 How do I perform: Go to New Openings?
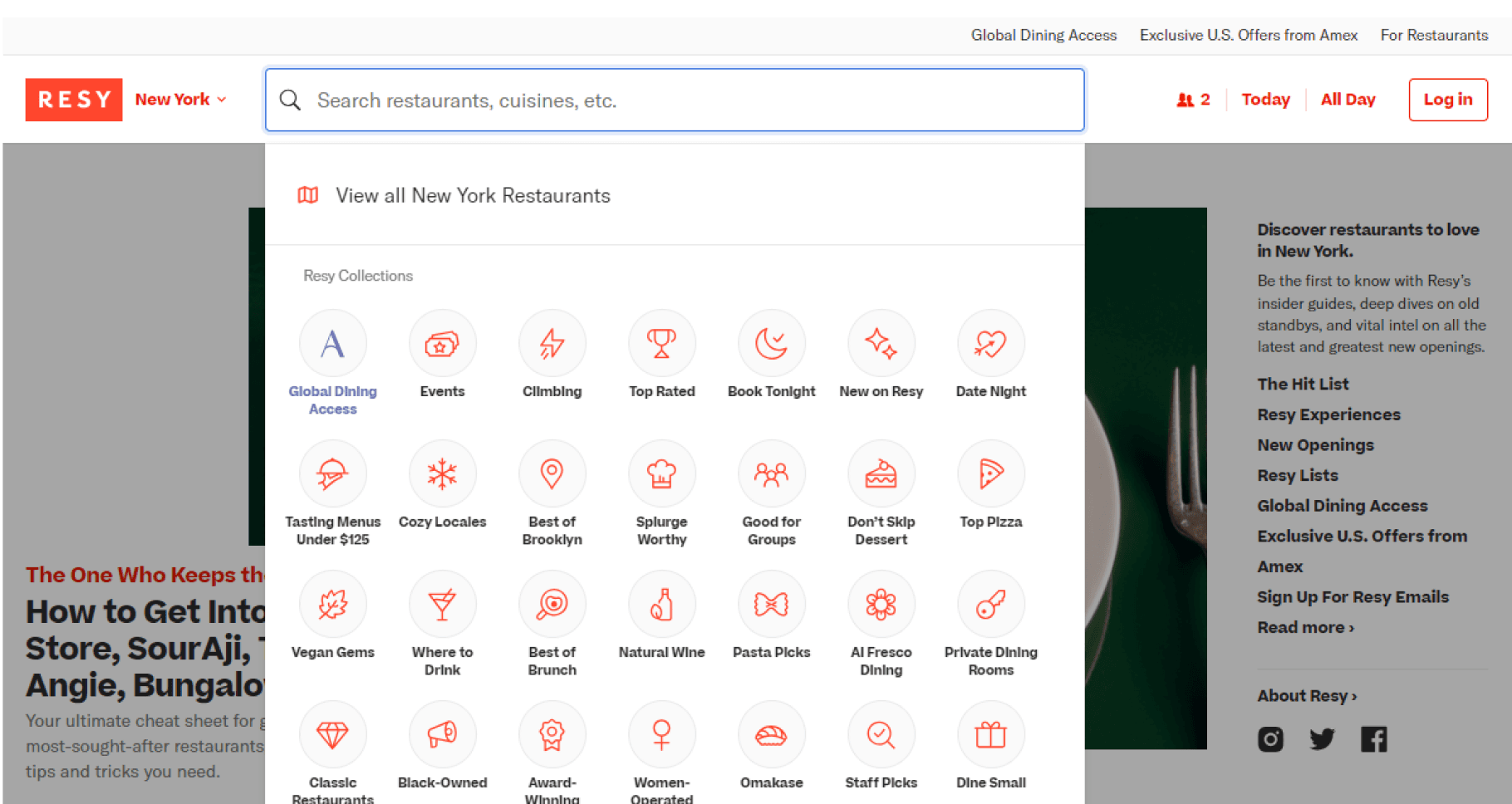click(x=1315, y=445)
